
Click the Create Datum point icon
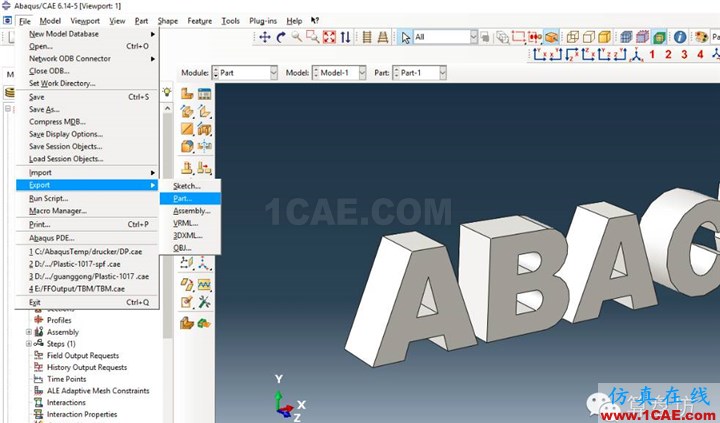pos(187,263)
